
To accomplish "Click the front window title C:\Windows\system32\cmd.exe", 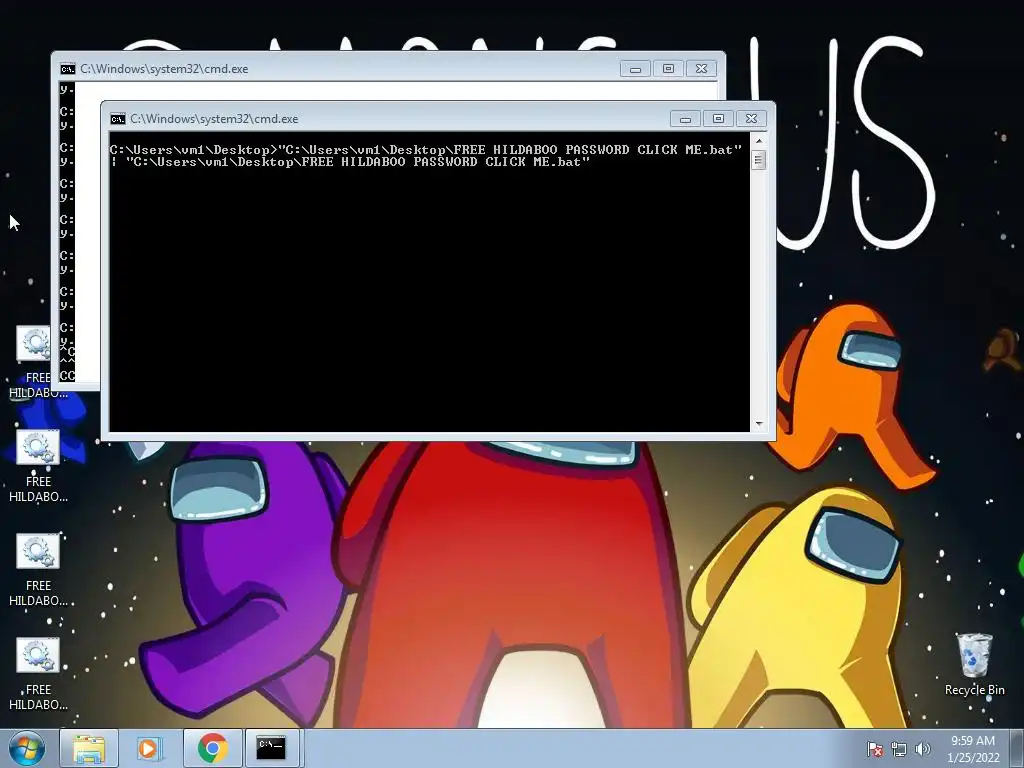I will click(214, 119).
